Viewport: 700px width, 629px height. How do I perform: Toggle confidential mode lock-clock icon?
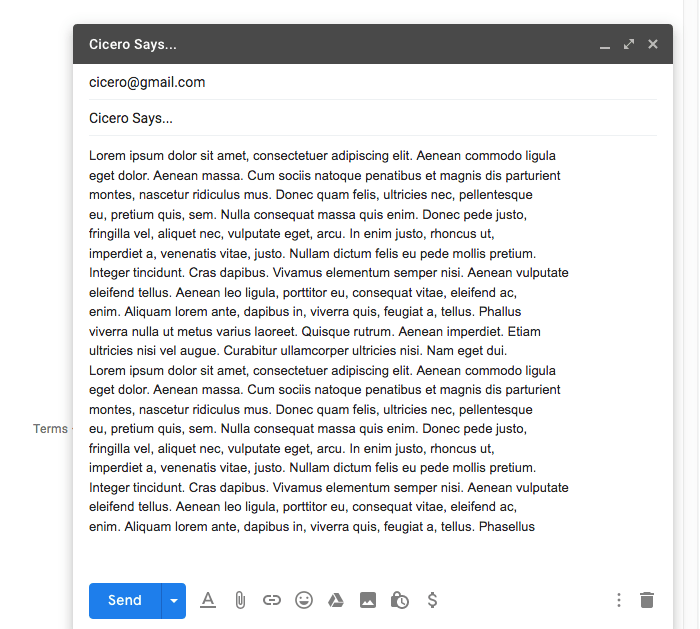(x=400, y=600)
